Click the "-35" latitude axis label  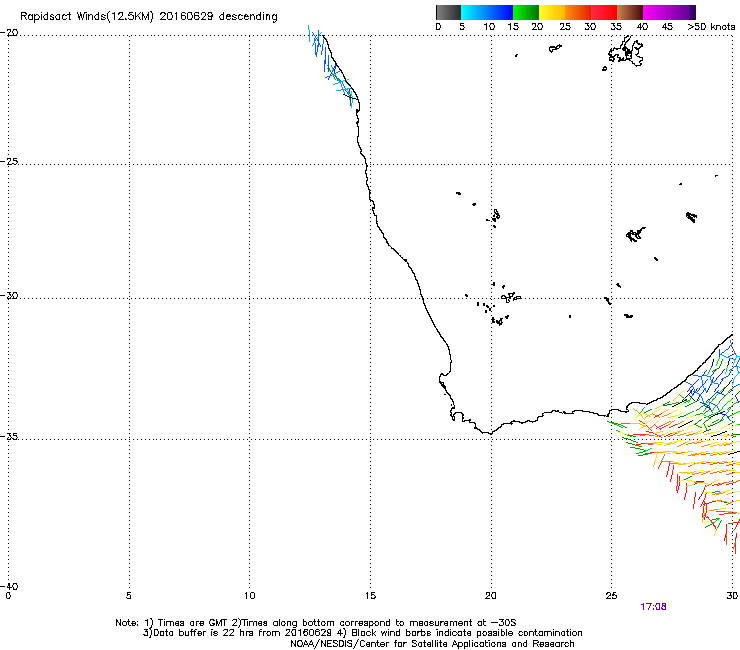coord(9,437)
